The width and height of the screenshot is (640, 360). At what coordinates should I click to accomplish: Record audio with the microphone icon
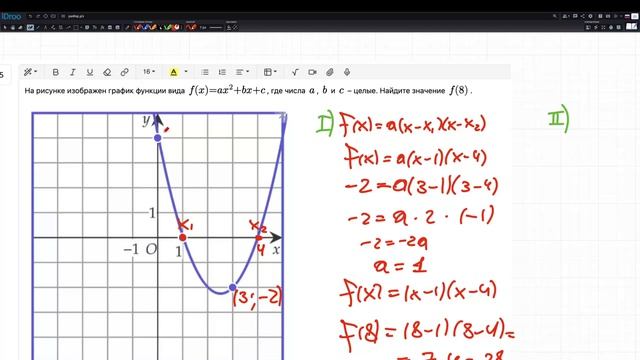347,72
